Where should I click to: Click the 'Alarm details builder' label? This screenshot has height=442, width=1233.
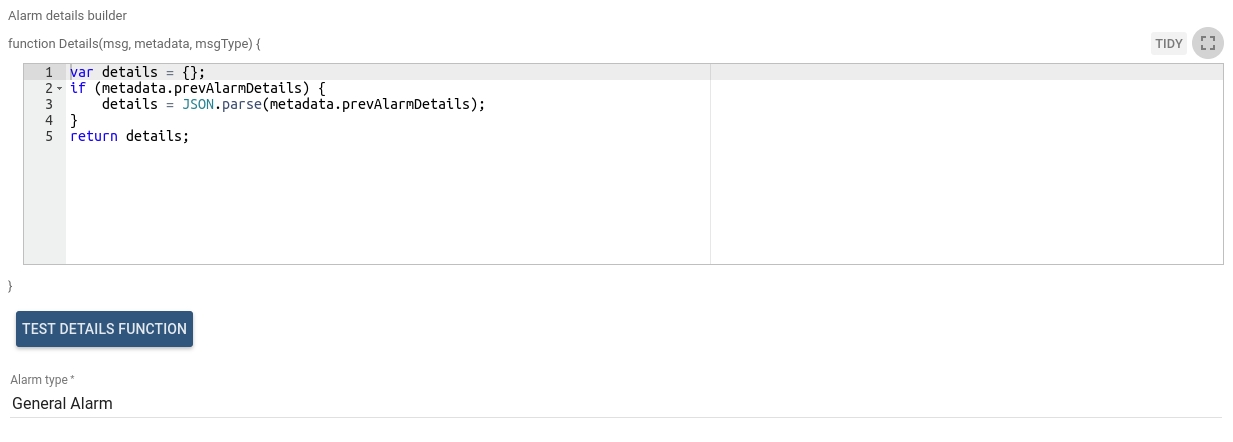point(67,16)
